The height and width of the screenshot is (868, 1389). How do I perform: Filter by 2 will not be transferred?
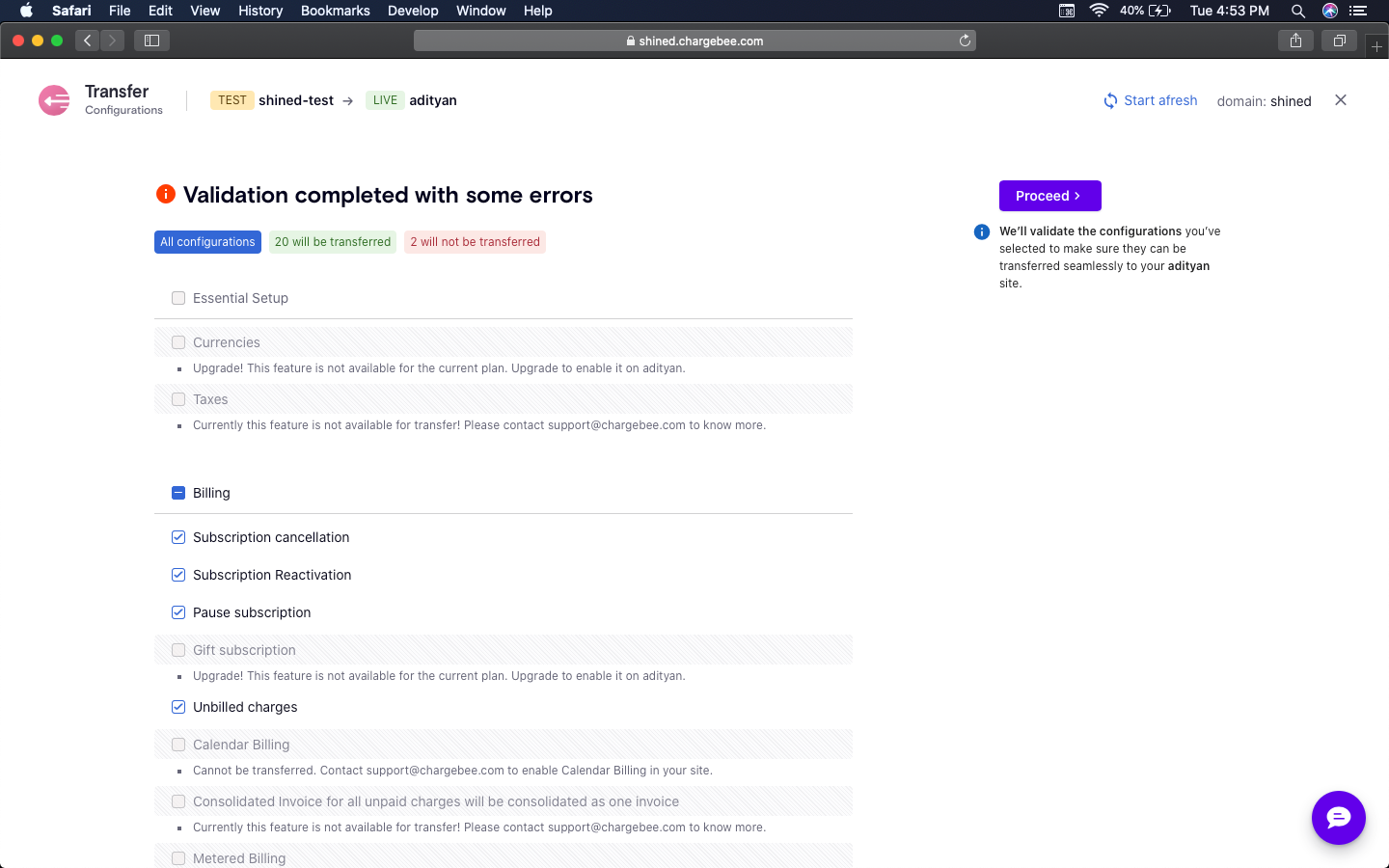pyautogui.click(x=475, y=242)
